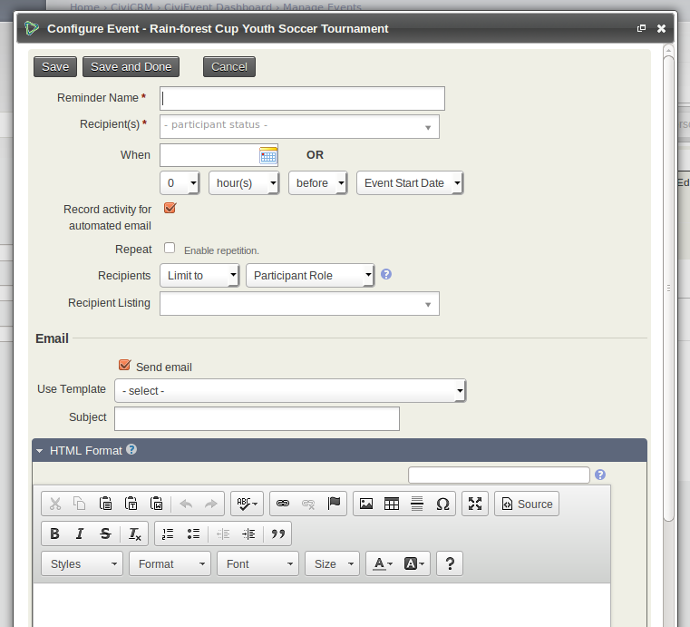Enable the Repeat repetition checkbox
This screenshot has height=627, width=690.
170,248
